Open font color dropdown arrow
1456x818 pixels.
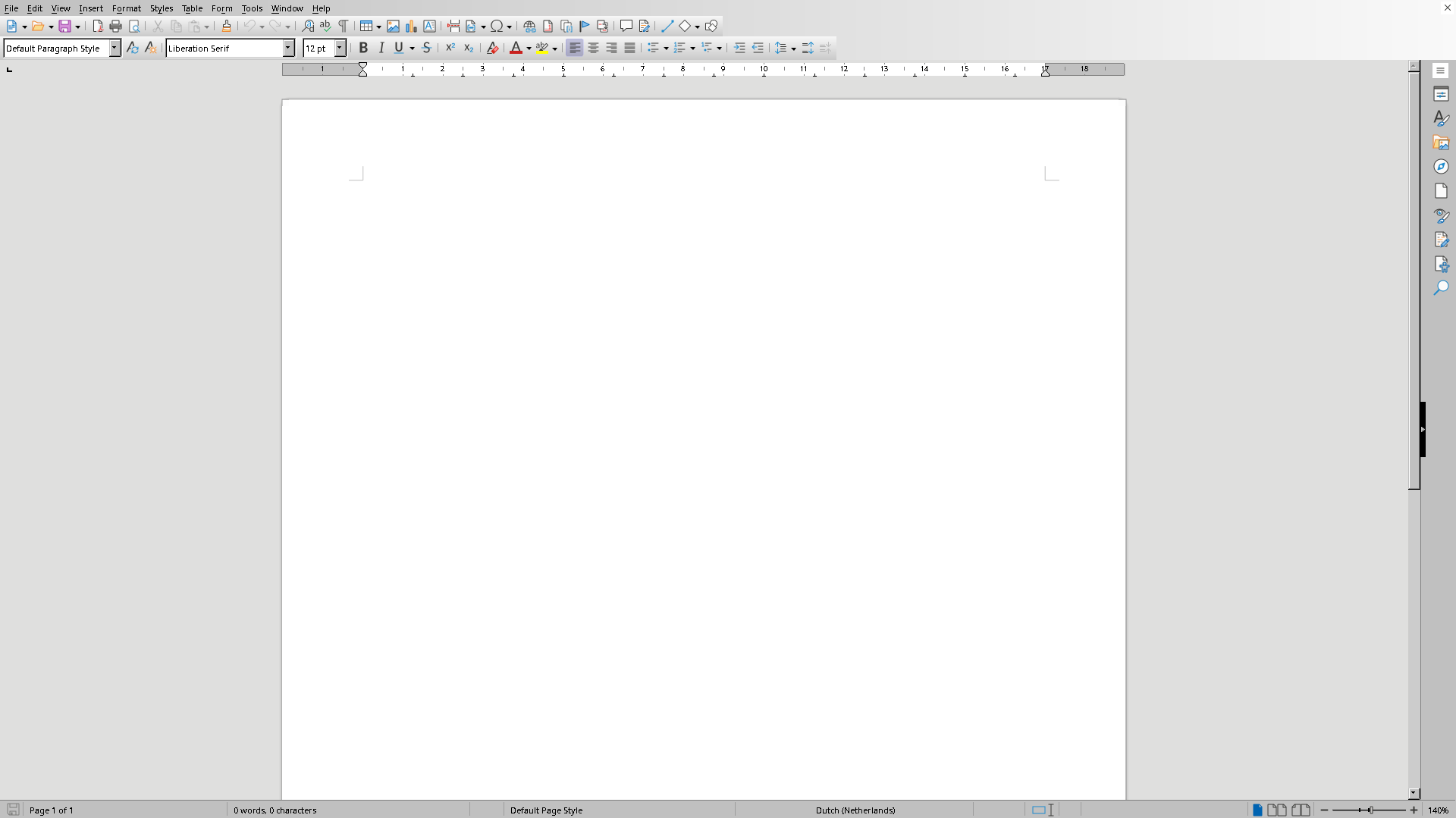click(529, 49)
